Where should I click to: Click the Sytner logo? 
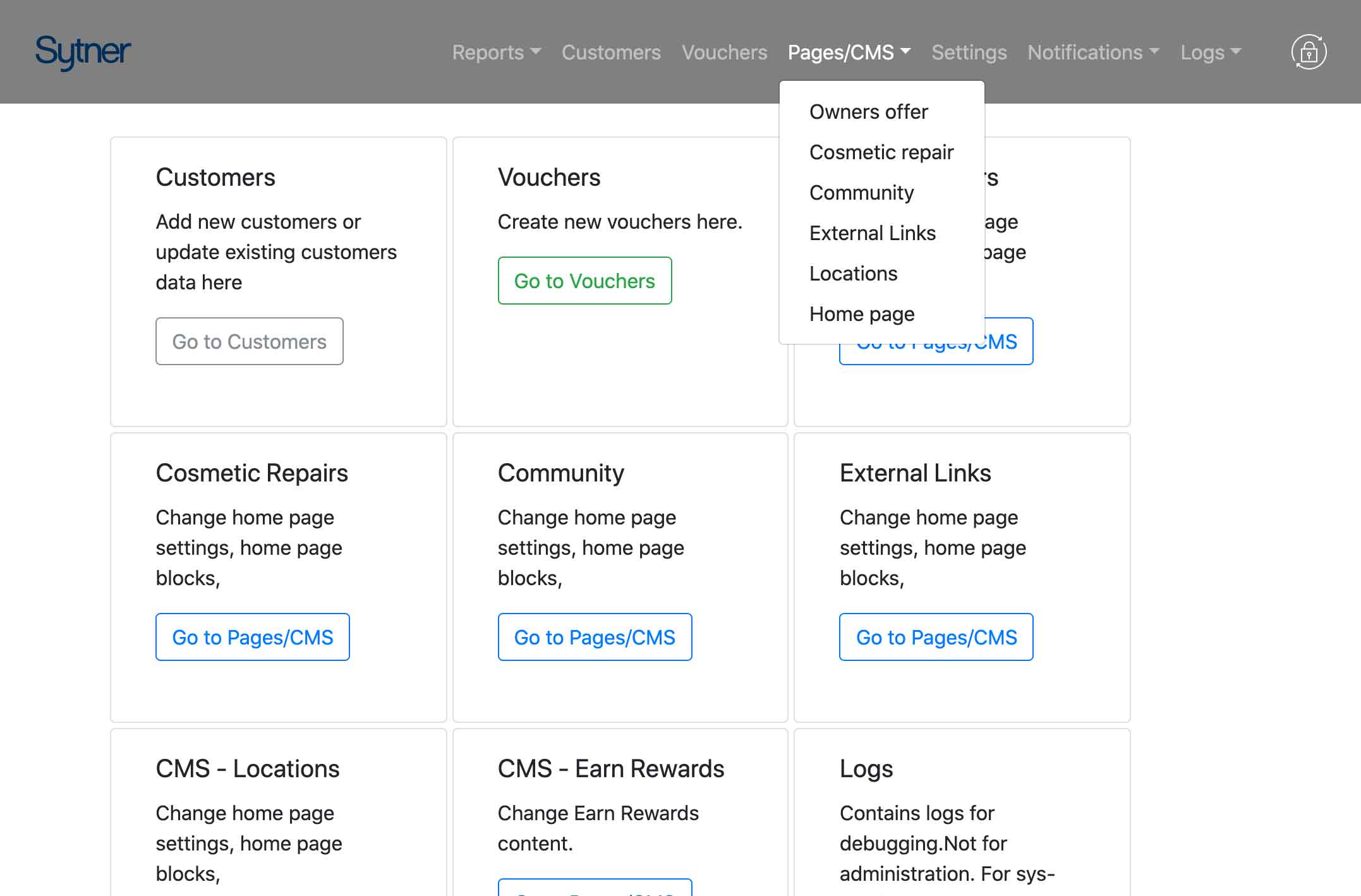pos(83,52)
